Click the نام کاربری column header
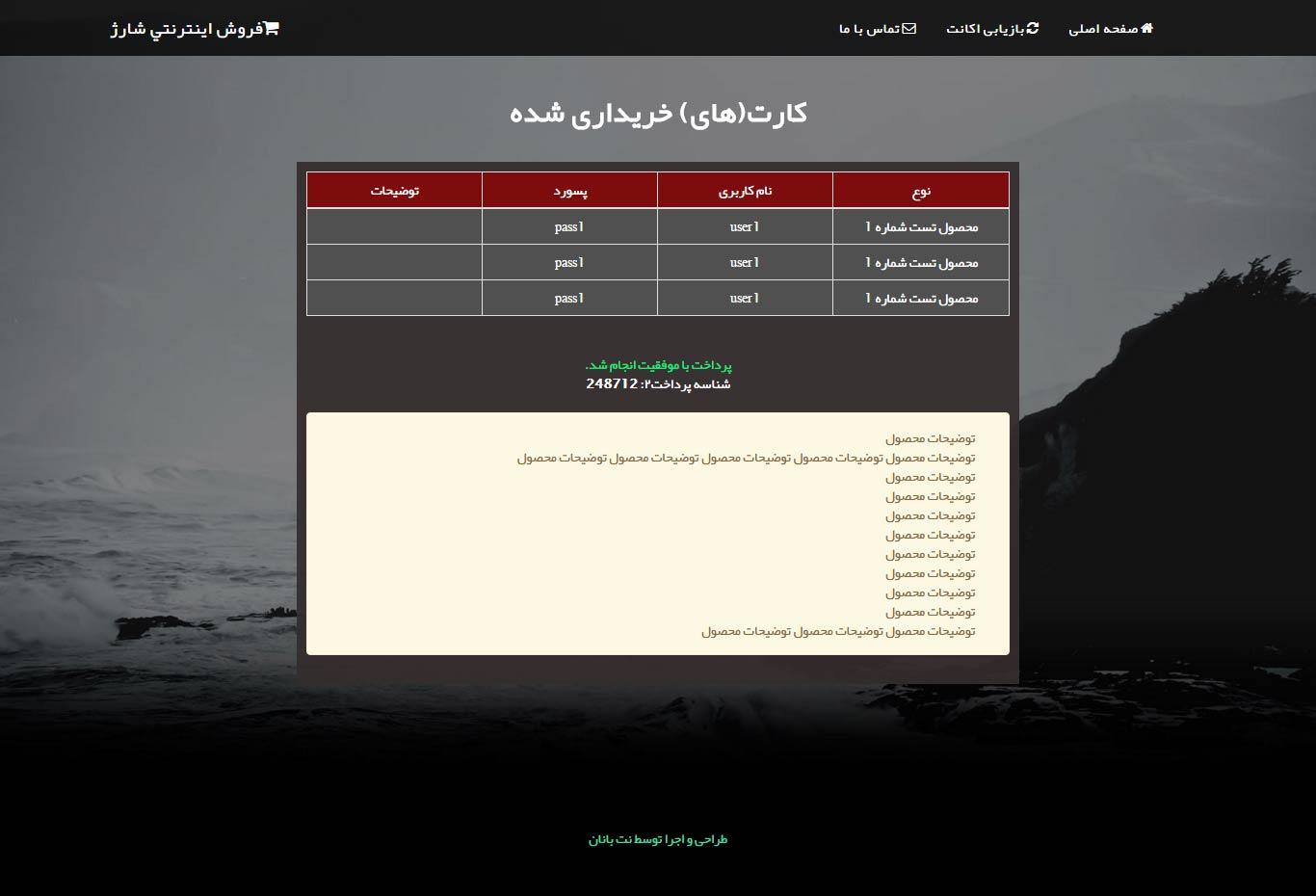The height and width of the screenshot is (896, 1316). point(745,191)
